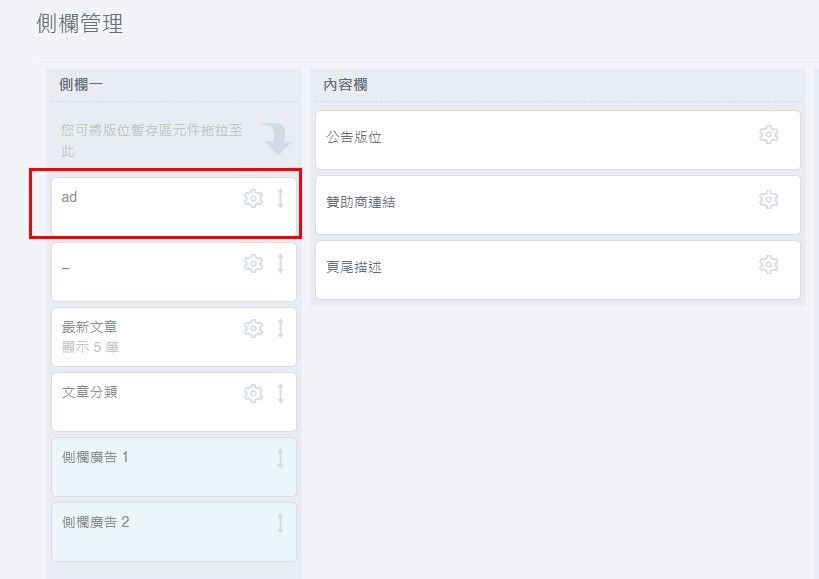Select the 側欄廣告 1 block
This screenshot has width=819, height=579.
click(174, 467)
